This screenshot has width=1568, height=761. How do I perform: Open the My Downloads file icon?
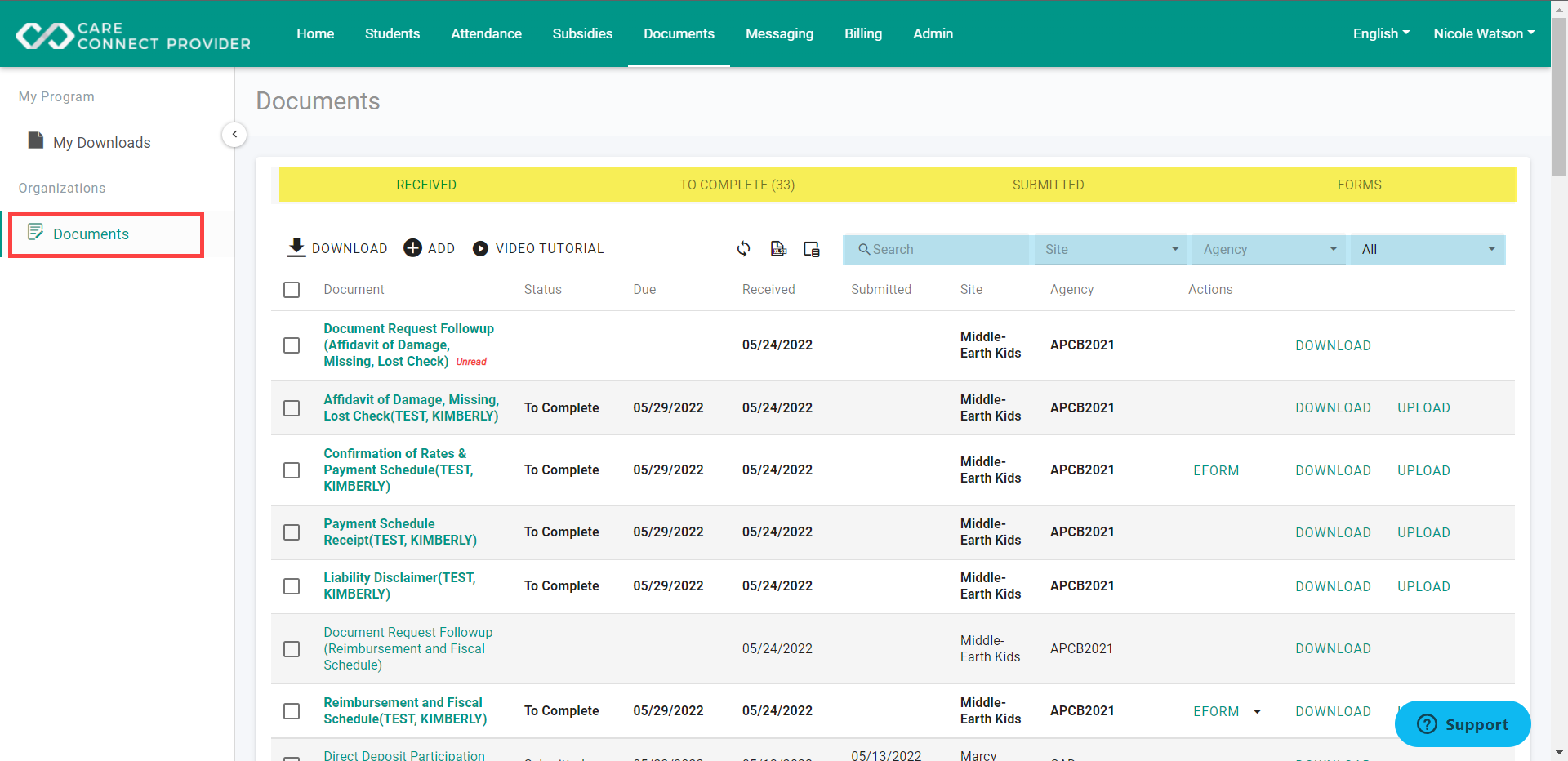(36, 140)
